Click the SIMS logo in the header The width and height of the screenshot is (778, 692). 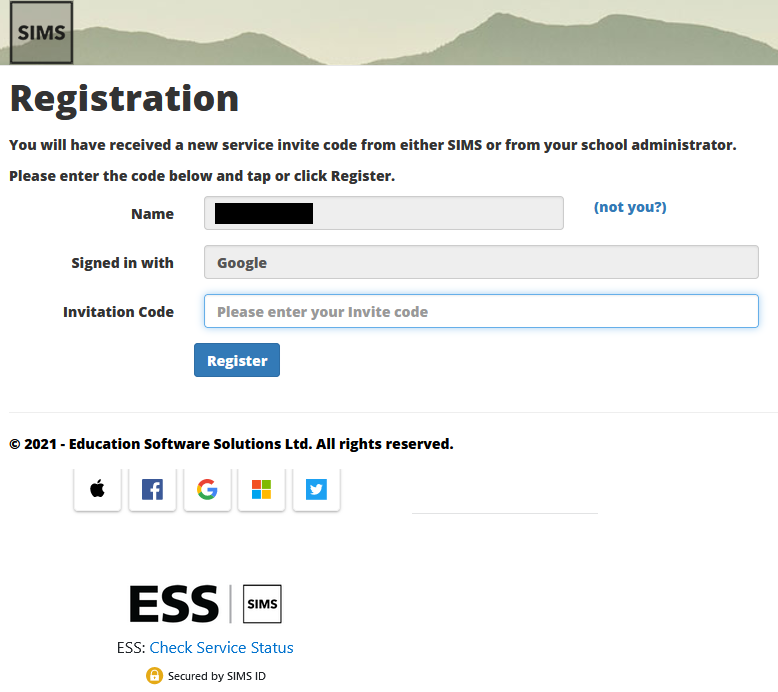point(42,33)
